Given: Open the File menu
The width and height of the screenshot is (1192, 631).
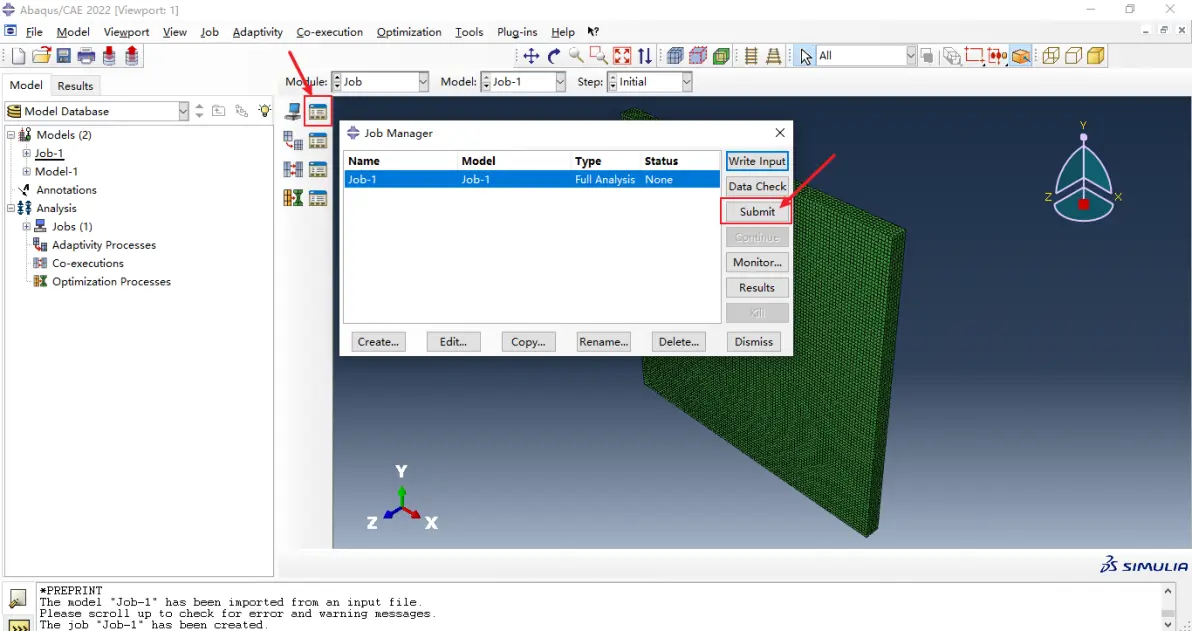Looking at the screenshot, I should [x=34, y=32].
